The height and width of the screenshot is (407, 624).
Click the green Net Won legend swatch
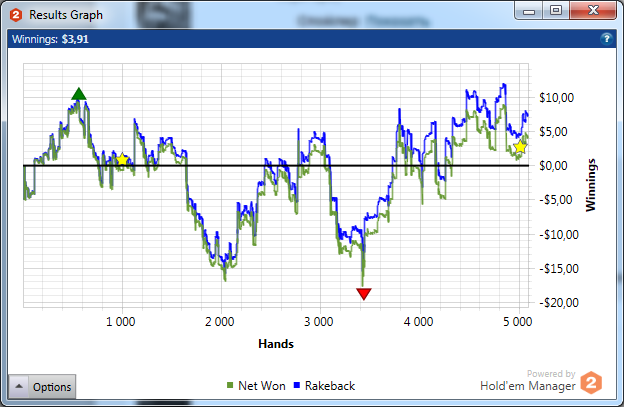[230, 385]
